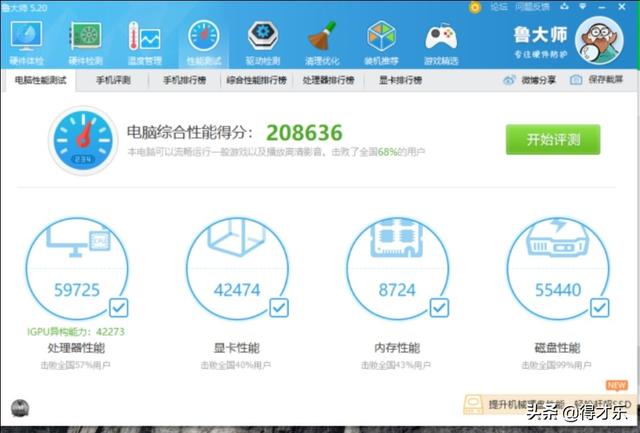Click the camera icon beside 保存截屏
The image size is (640, 433).
[576, 80]
